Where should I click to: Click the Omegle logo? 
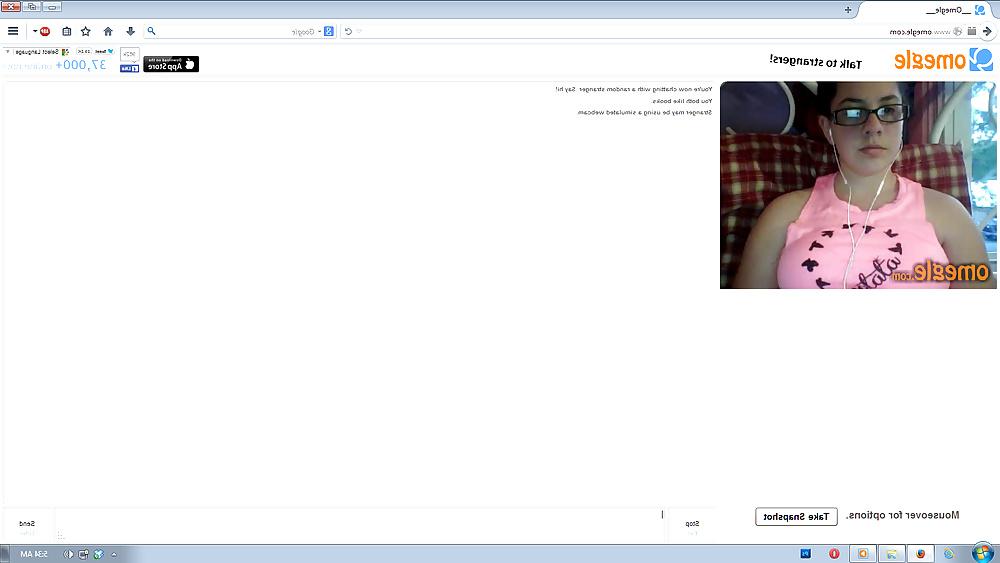(943, 60)
